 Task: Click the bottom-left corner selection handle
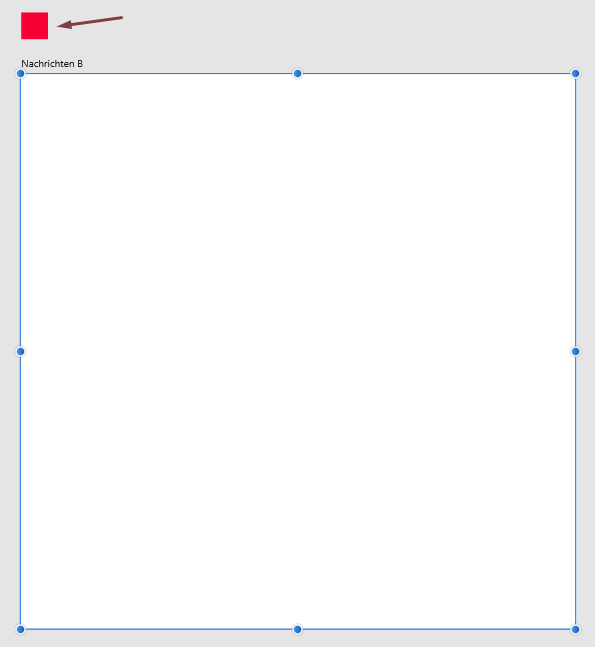click(x=20, y=629)
